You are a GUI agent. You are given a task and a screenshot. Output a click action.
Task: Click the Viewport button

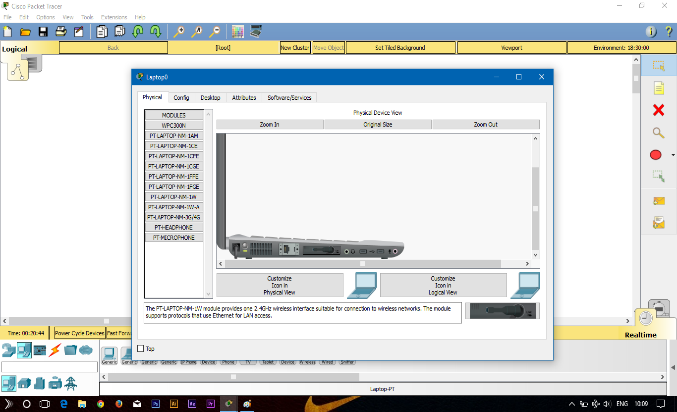coord(512,48)
